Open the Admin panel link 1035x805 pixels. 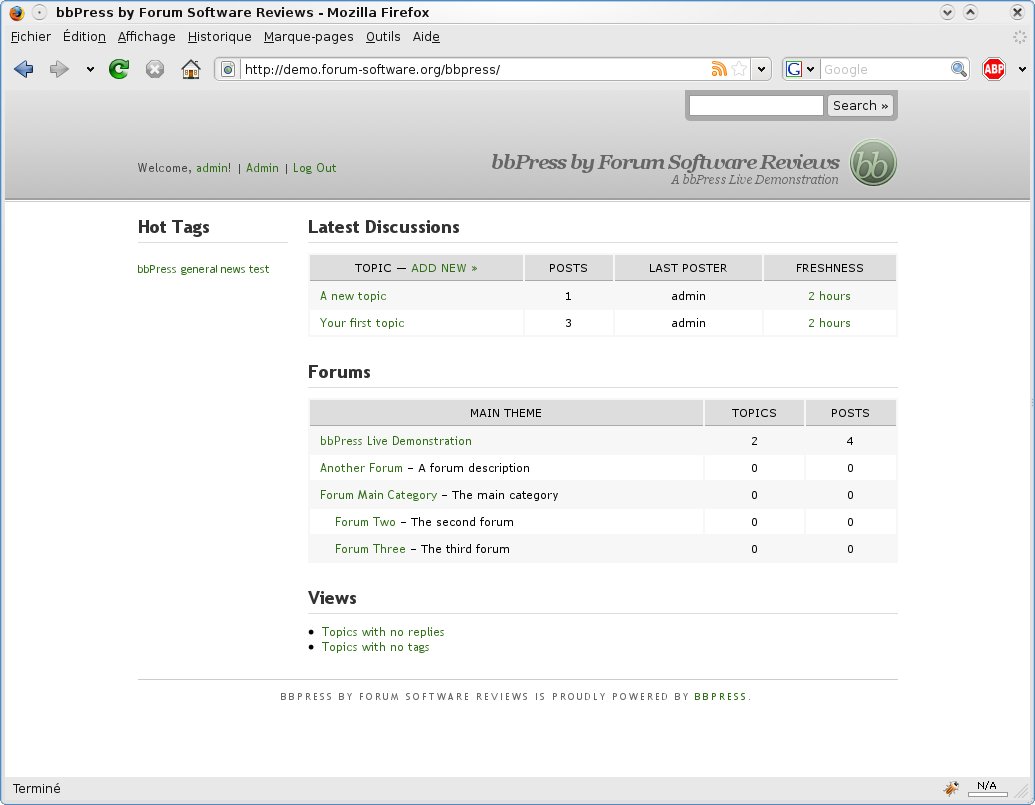click(x=262, y=168)
